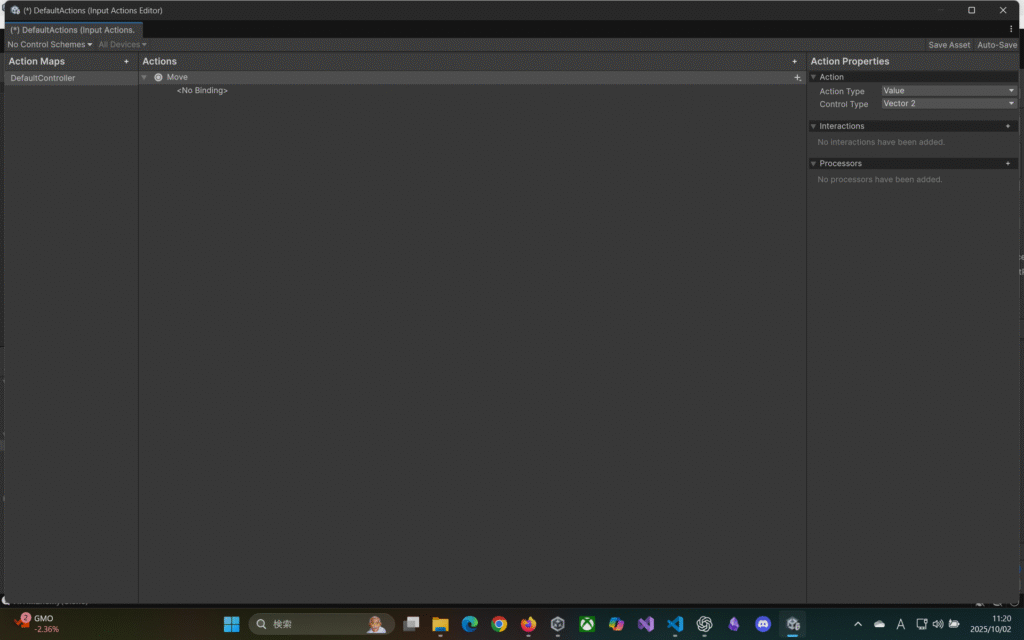The image size is (1024, 640).
Task: Add a new action in Actions panel
Action: pyautogui.click(x=795, y=62)
